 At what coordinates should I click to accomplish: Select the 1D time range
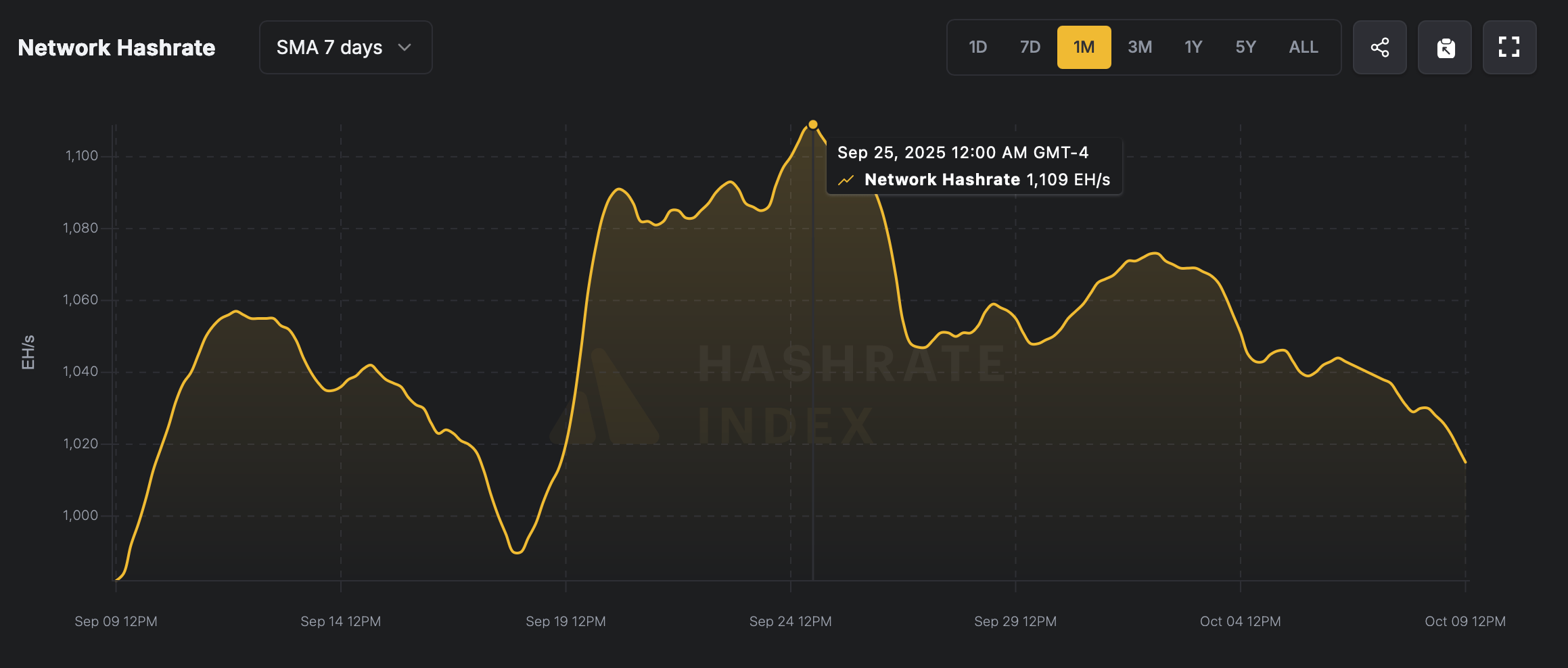977,47
